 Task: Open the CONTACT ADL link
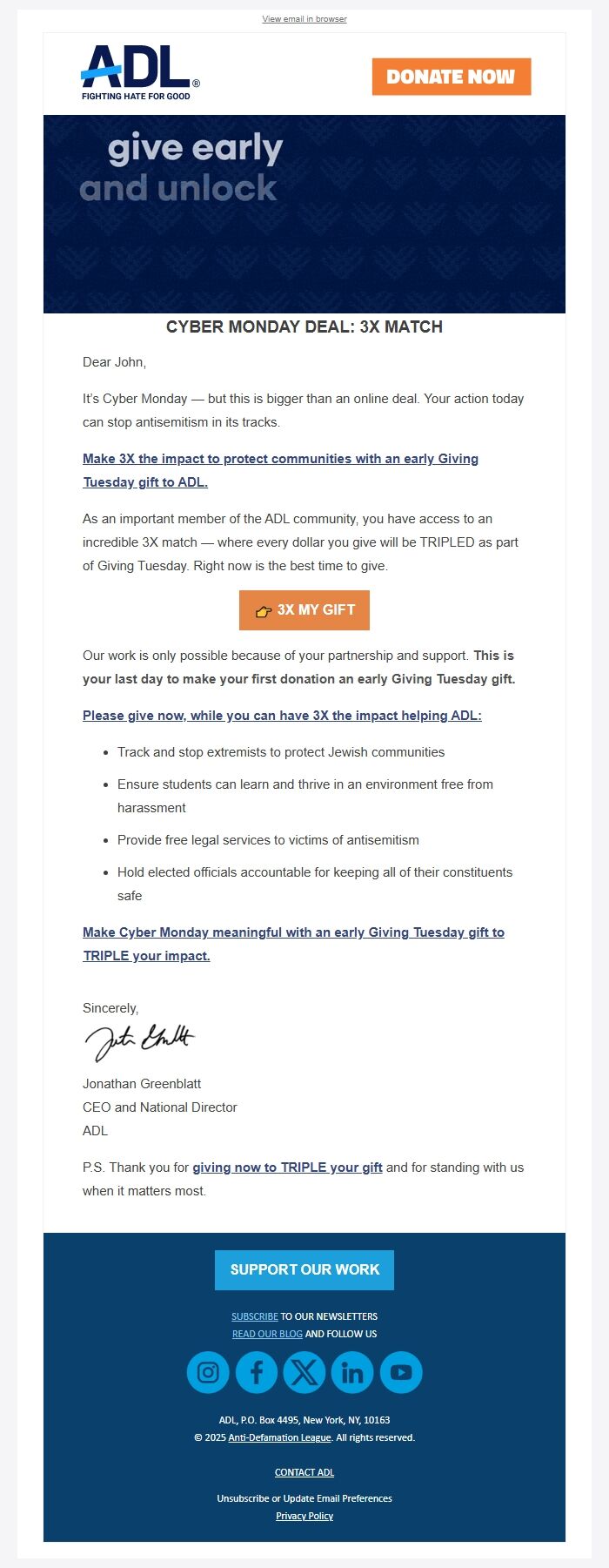click(304, 1472)
